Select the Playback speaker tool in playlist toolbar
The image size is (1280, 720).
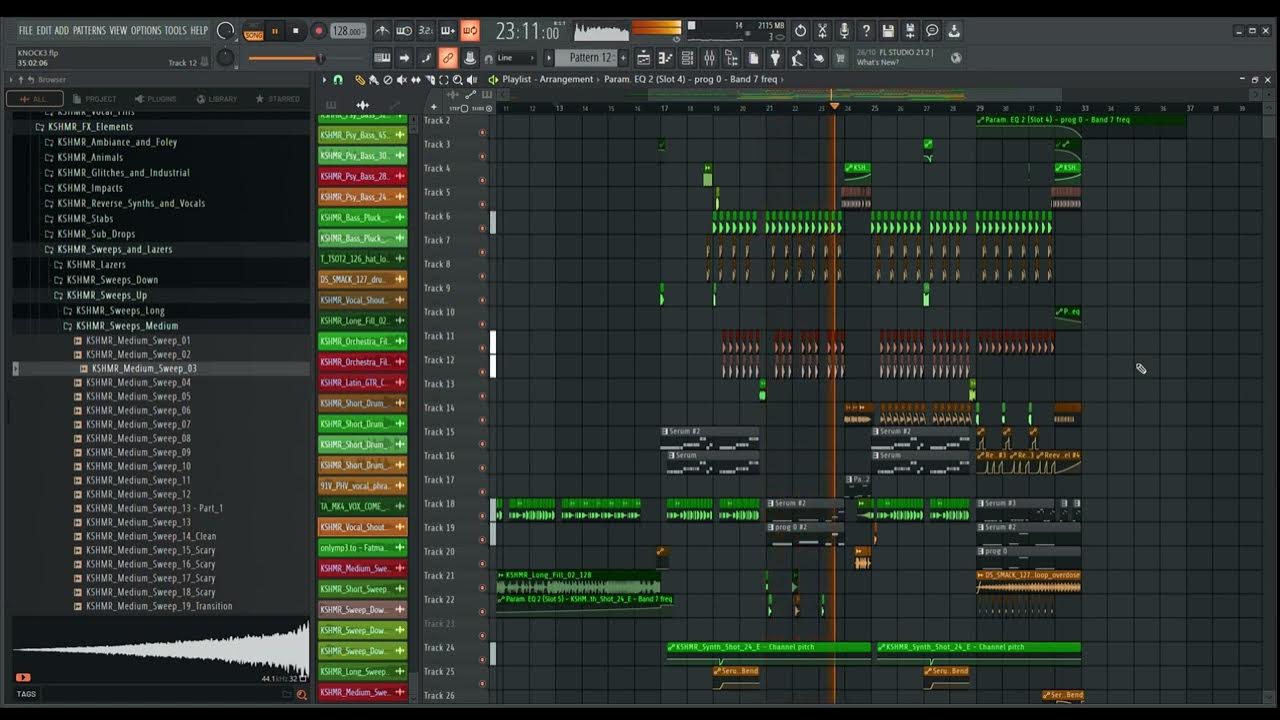click(x=471, y=79)
